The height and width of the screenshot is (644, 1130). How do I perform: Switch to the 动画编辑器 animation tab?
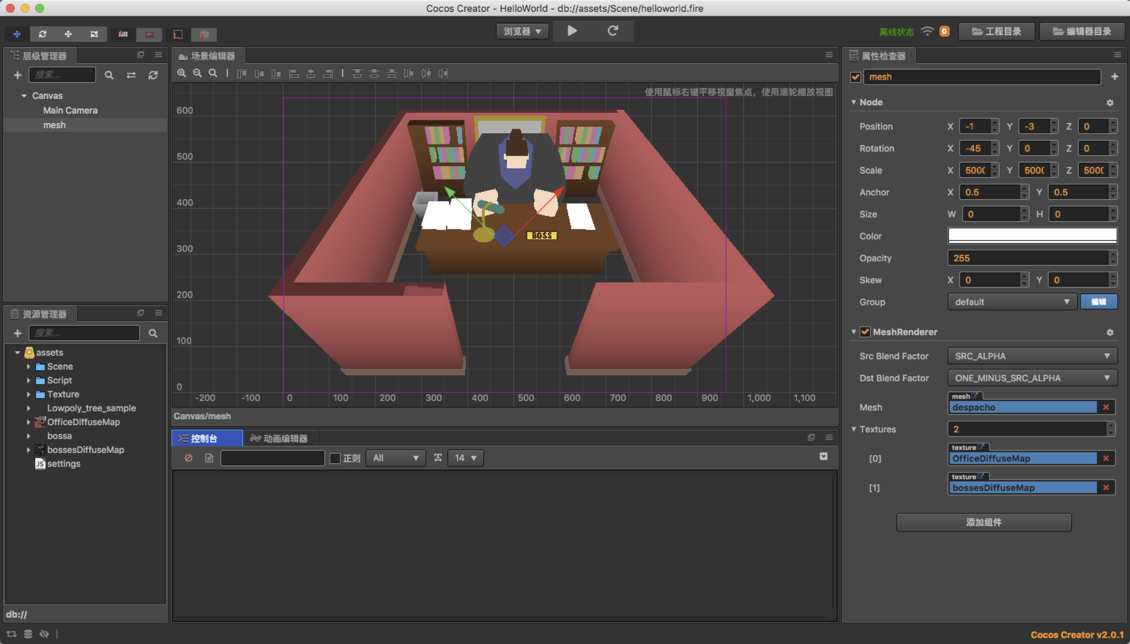click(x=279, y=438)
